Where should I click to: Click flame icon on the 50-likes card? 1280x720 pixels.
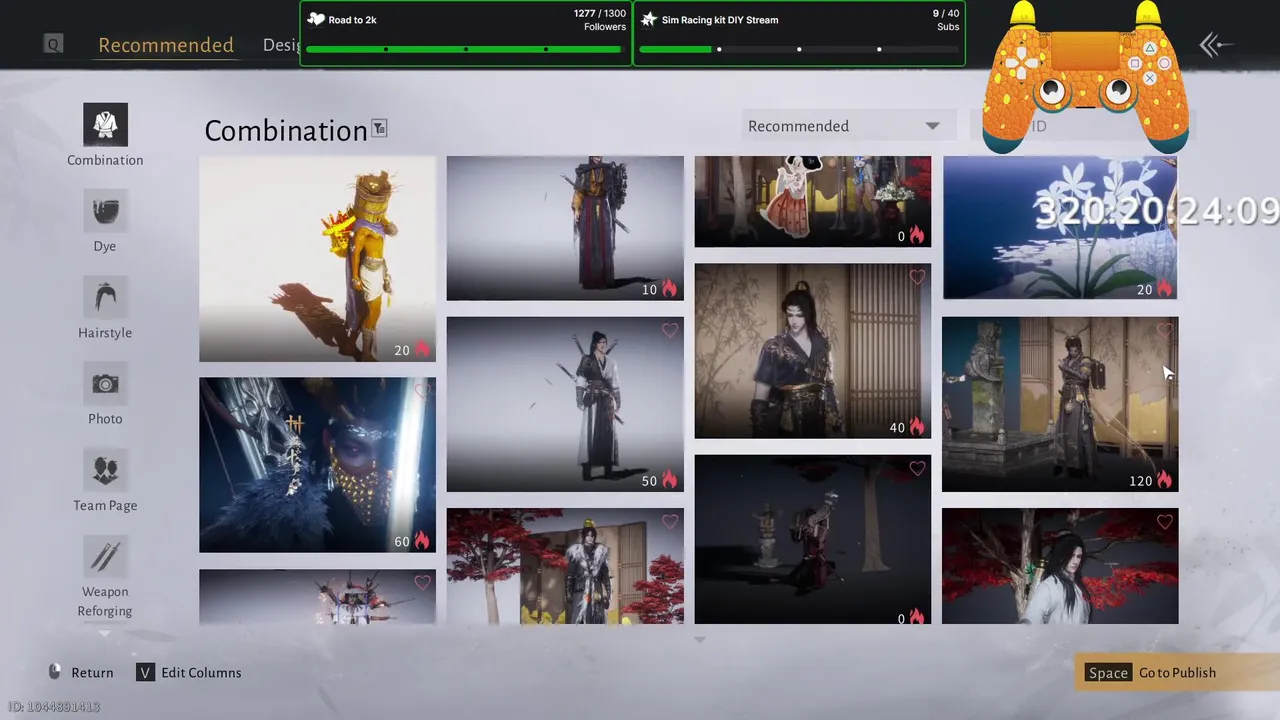(669, 480)
